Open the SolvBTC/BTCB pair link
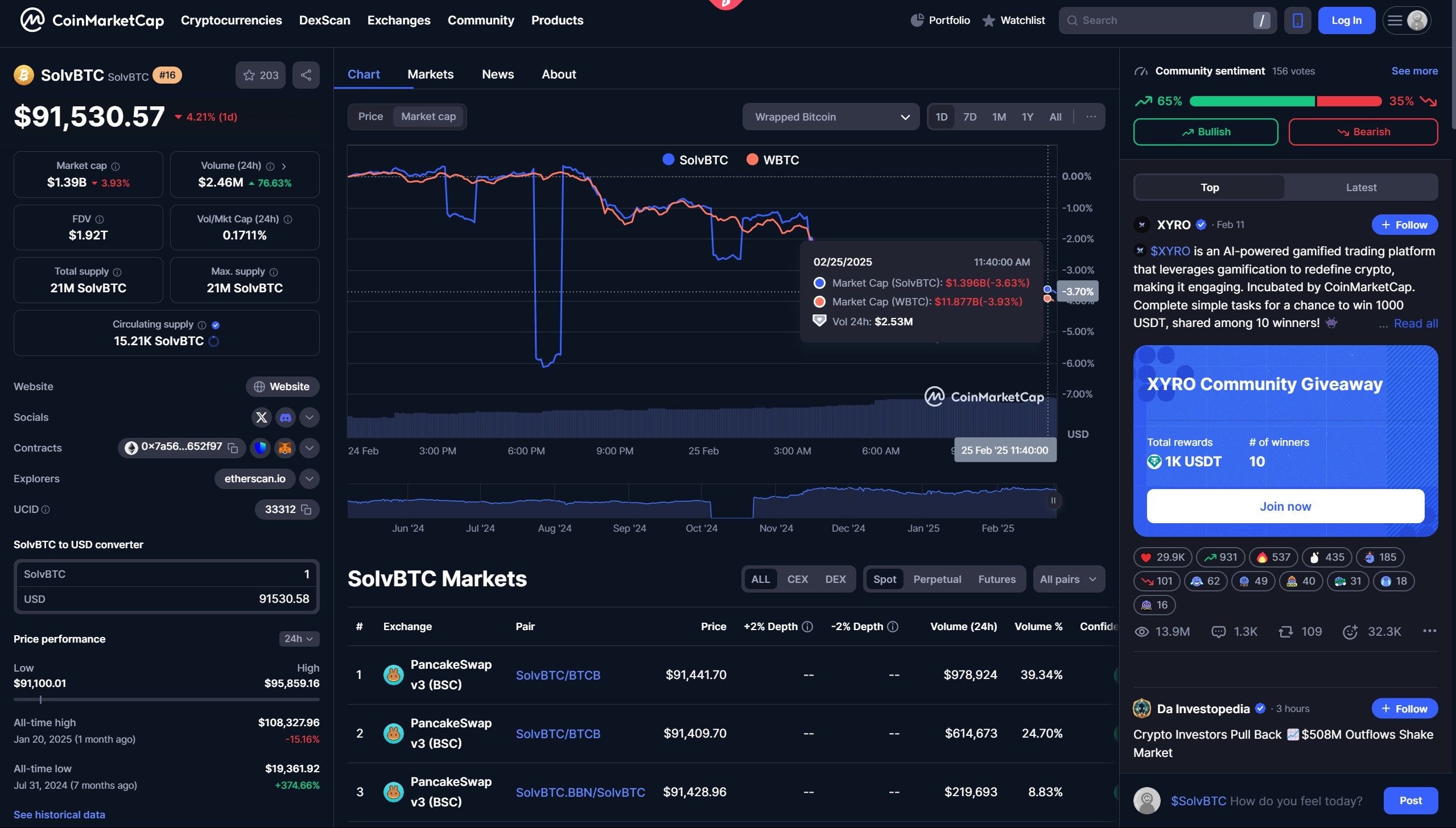Viewport: 1456px width, 828px height. pos(558,675)
